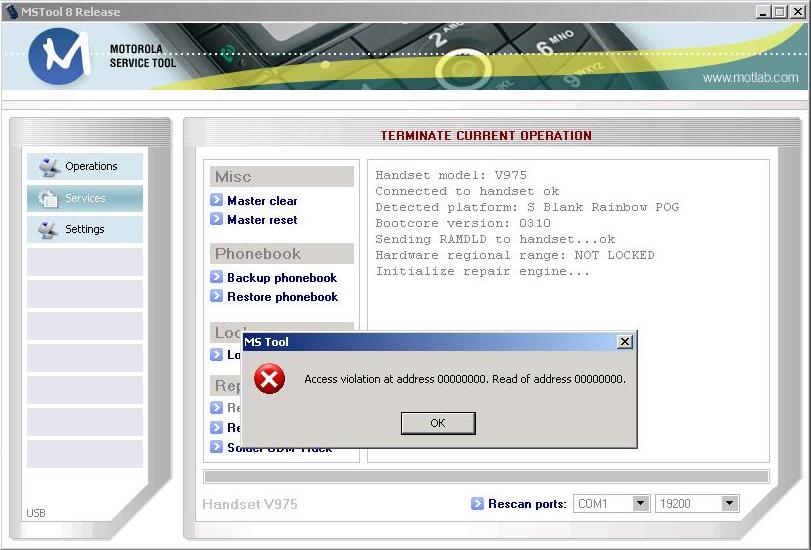811x550 pixels.
Task: Click Rescan ports
Action: coord(527,504)
